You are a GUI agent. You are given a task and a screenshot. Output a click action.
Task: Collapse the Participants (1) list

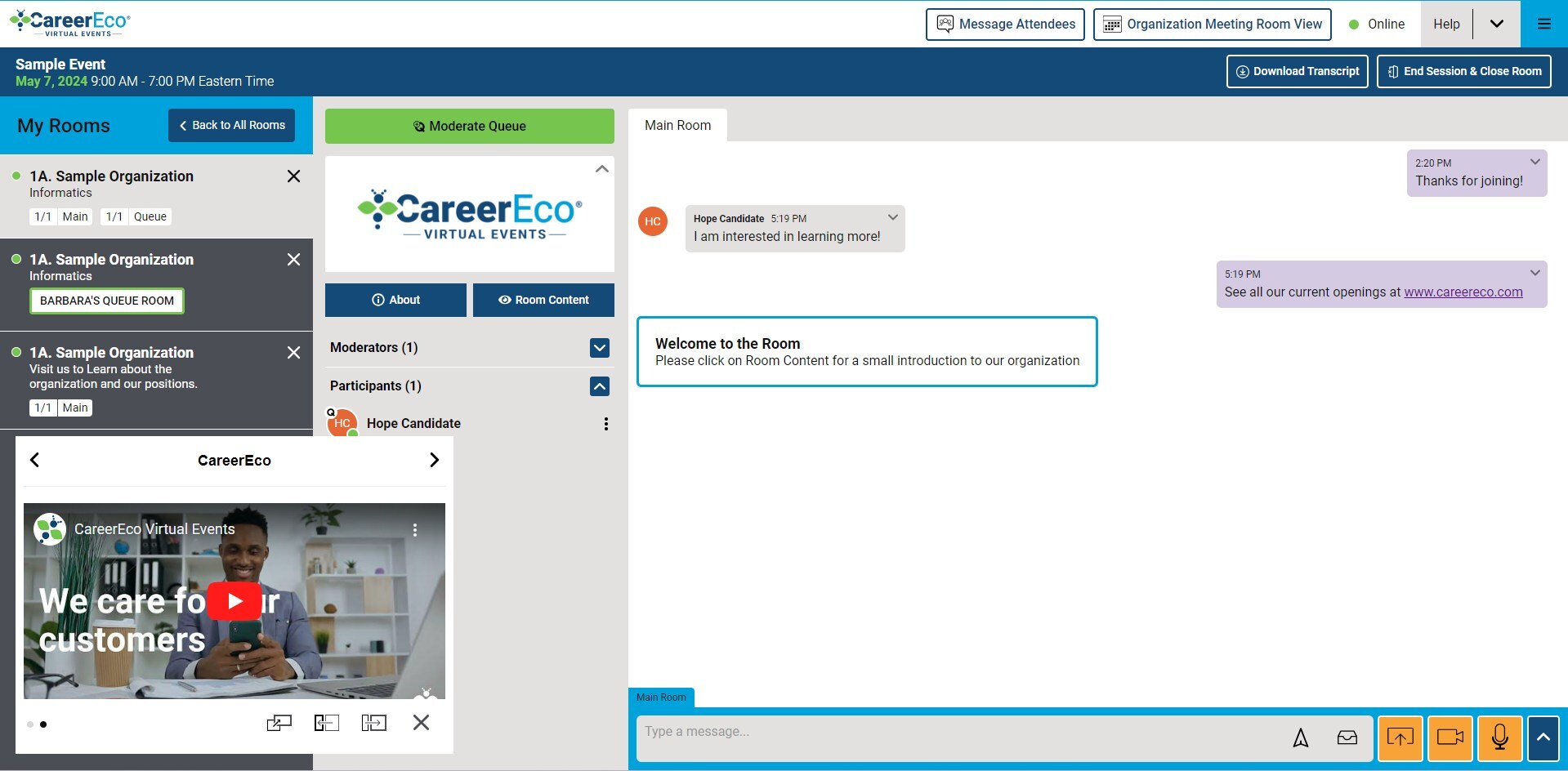tap(600, 386)
